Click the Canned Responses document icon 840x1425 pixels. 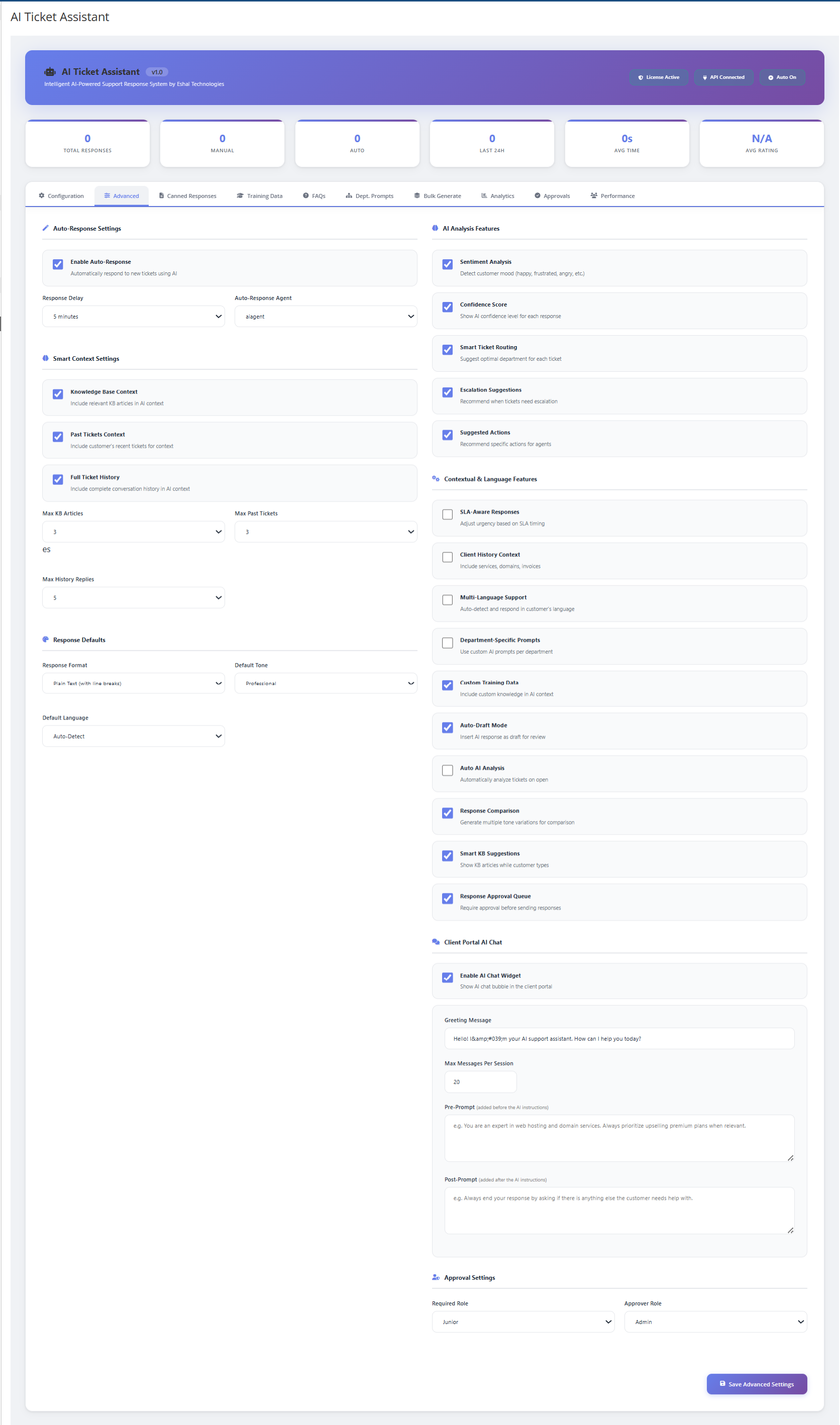[161, 195]
